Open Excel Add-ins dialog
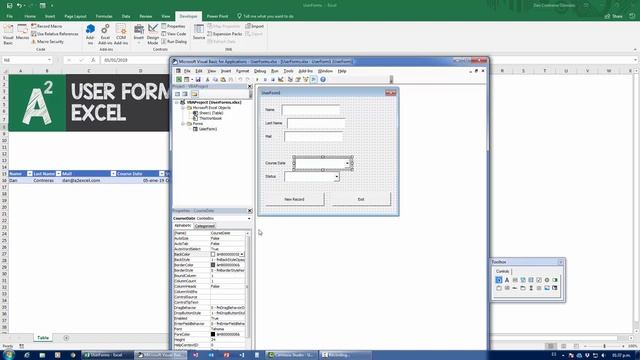 click(105, 34)
